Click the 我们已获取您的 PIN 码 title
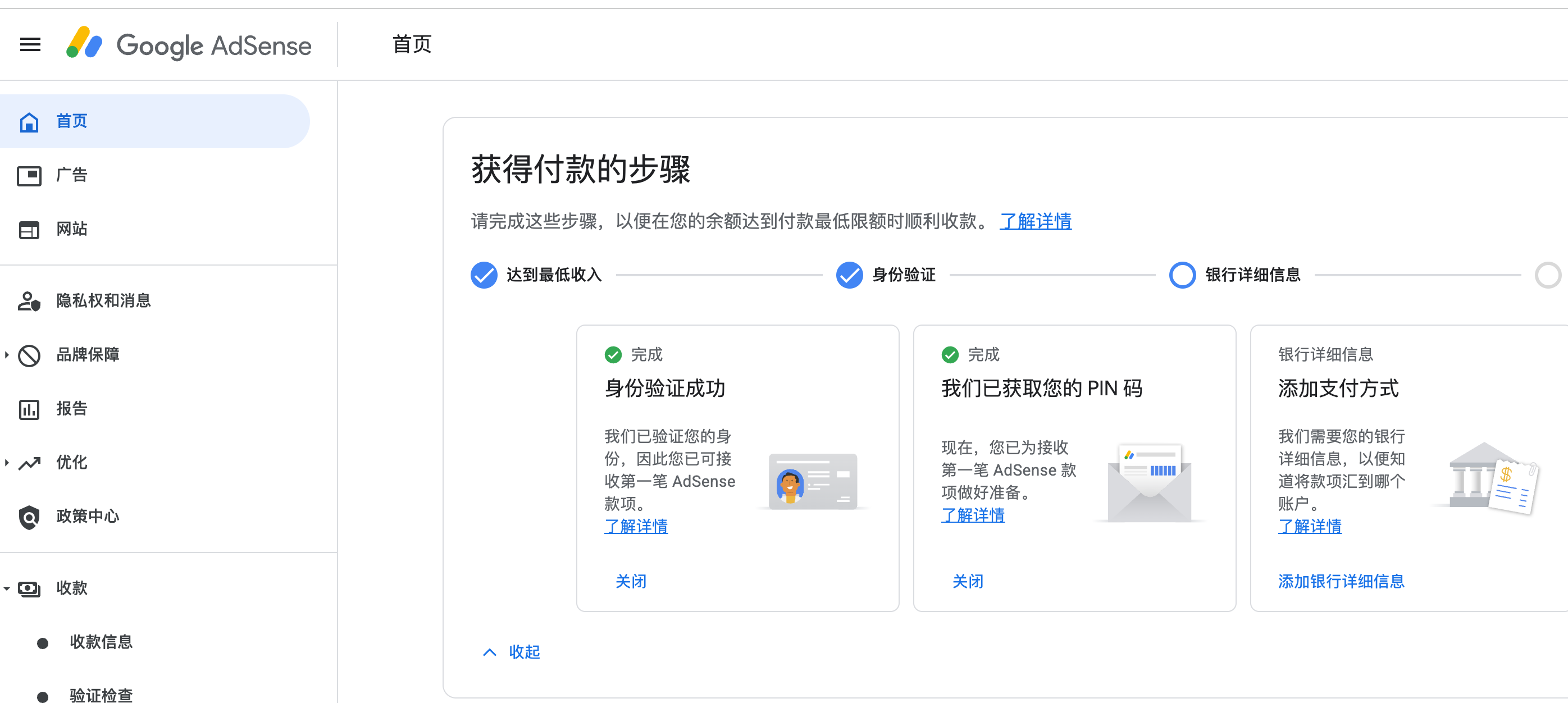The width and height of the screenshot is (1568, 703). pyautogui.click(x=1042, y=389)
